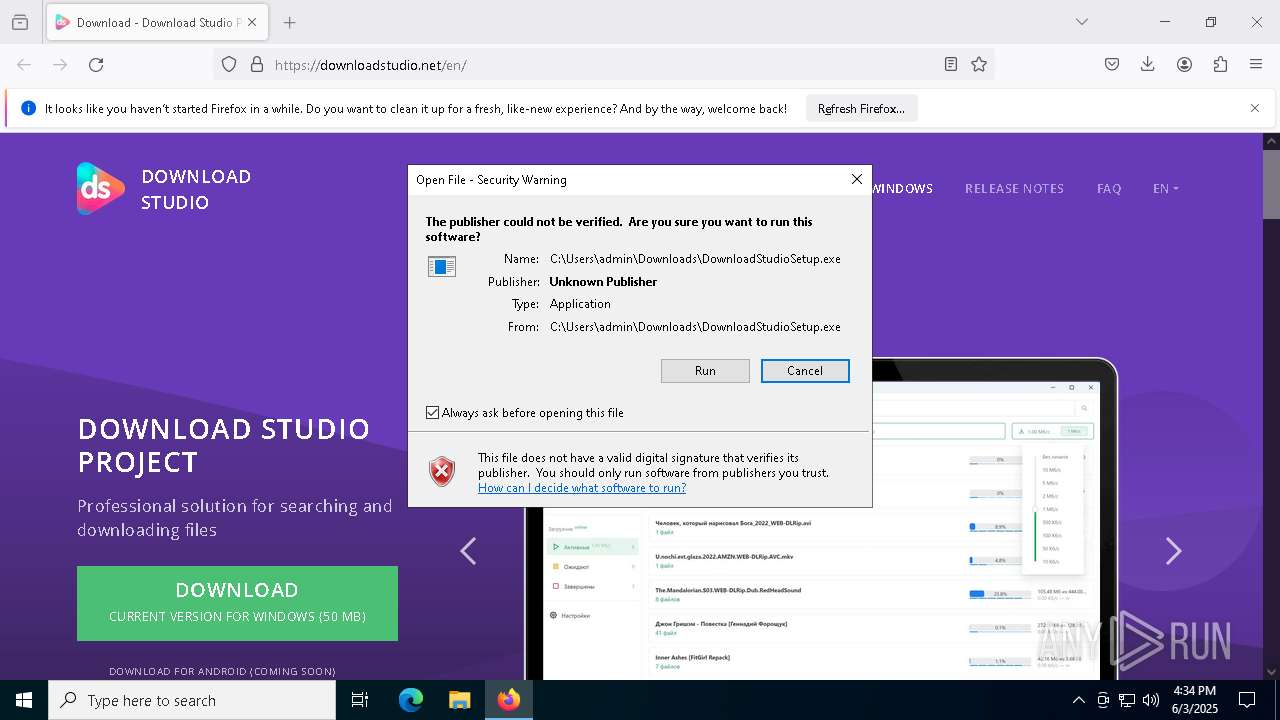Image resolution: width=1280 pixels, height=720 pixels.
Task: Open How can I decide what software link
Action: point(582,488)
